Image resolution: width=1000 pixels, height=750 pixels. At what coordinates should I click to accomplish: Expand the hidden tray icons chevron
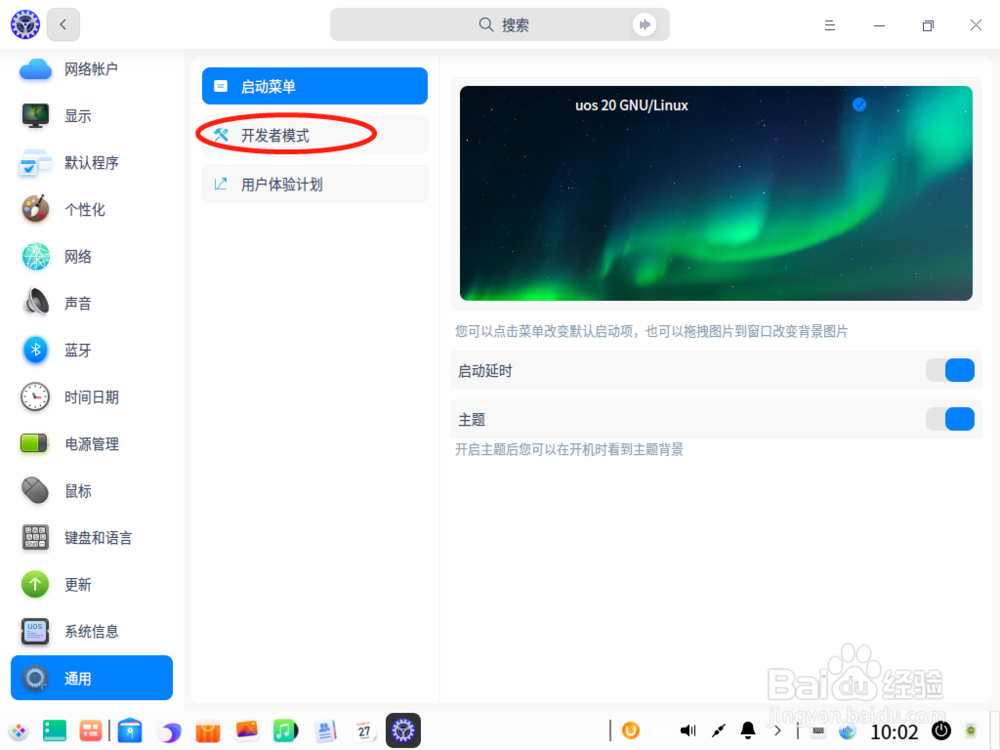pos(777,731)
